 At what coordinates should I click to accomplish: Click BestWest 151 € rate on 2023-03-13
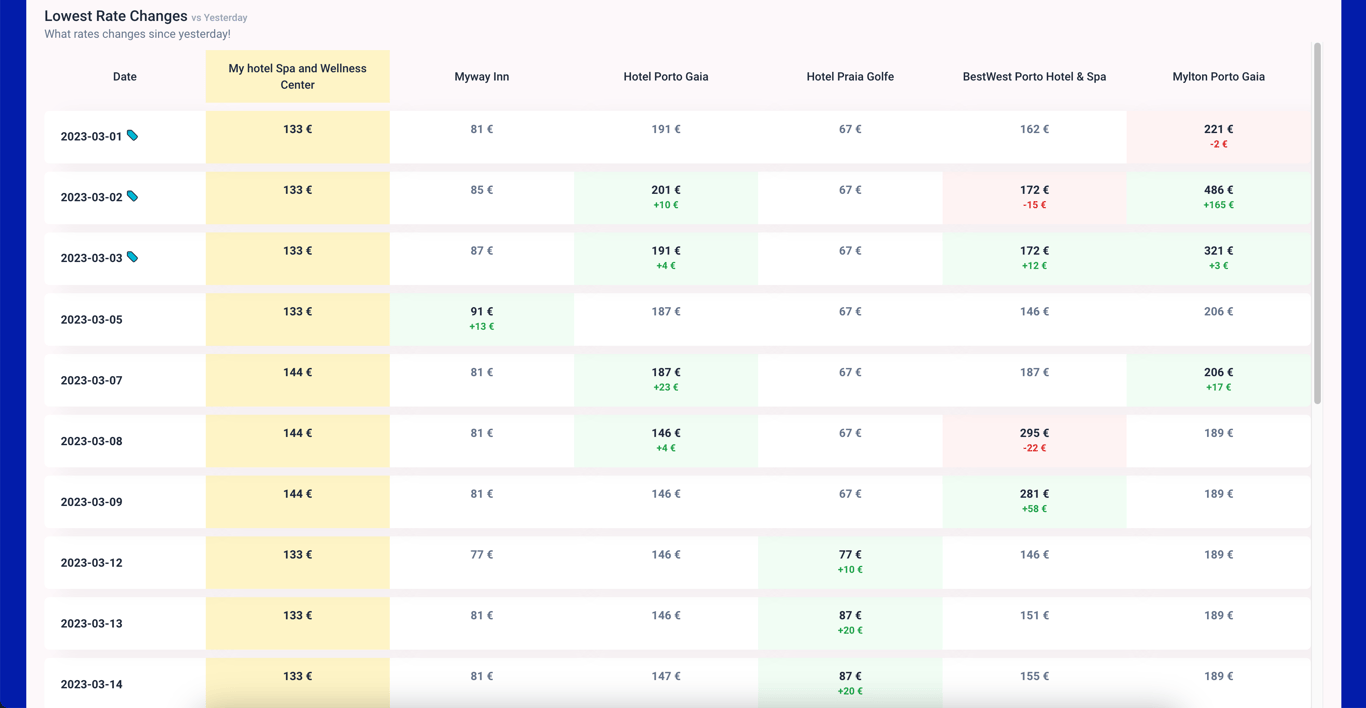[x=1034, y=616]
